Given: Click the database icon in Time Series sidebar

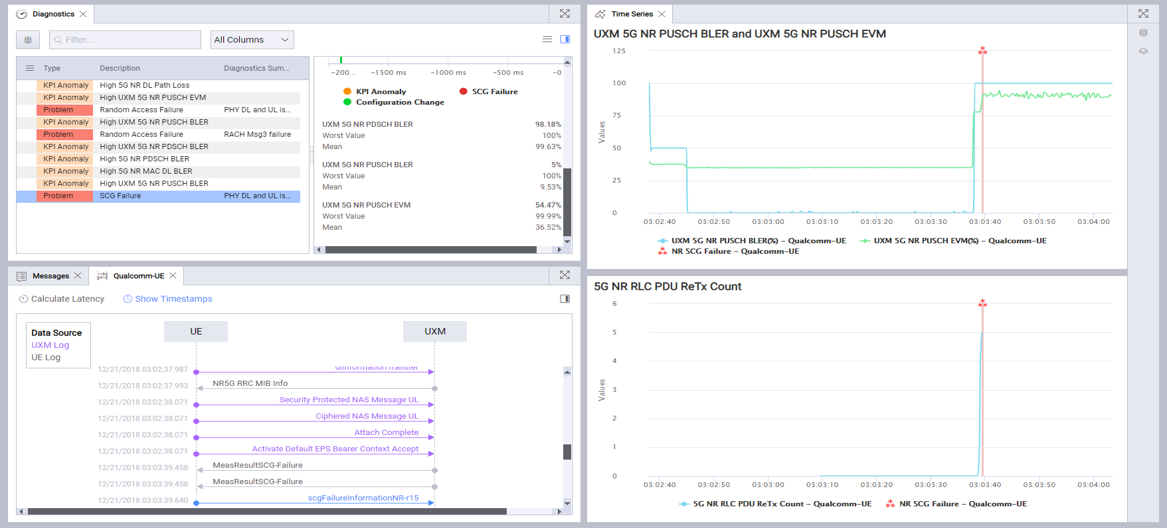Looking at the screenshot, I should [x=1143, y=33].
